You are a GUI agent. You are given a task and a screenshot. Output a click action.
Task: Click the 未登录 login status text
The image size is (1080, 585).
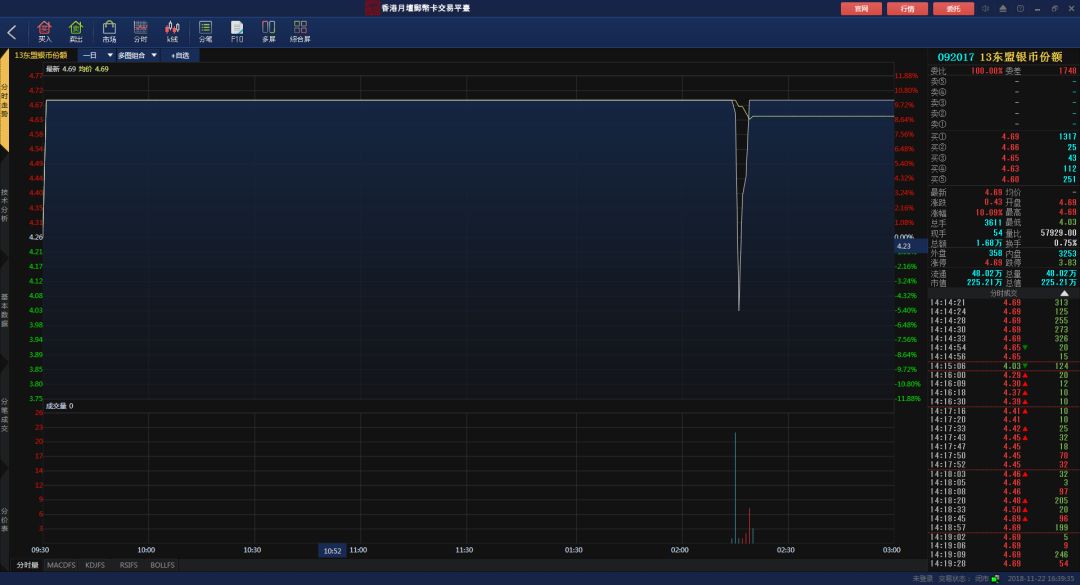[x=922, y=579]
